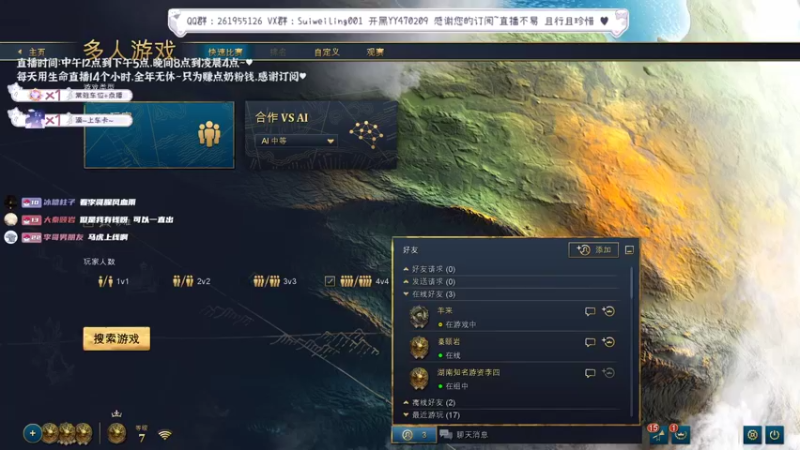Open the AI 中等 difficulty dropdown
Screen dimensions: 800x450
(x=296, y=141)
